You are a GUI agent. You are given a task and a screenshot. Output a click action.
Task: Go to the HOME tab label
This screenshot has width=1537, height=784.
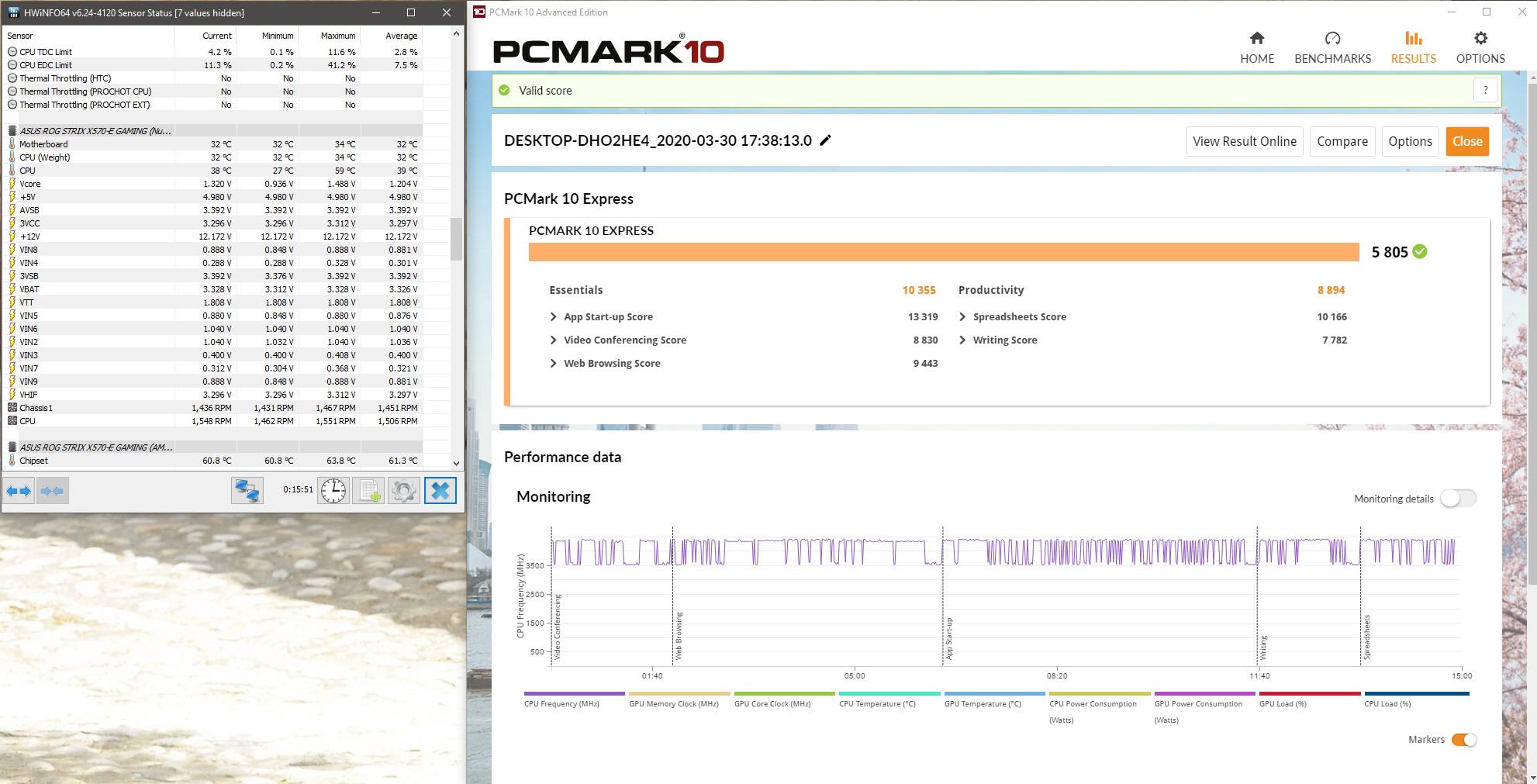point(1257,59)
